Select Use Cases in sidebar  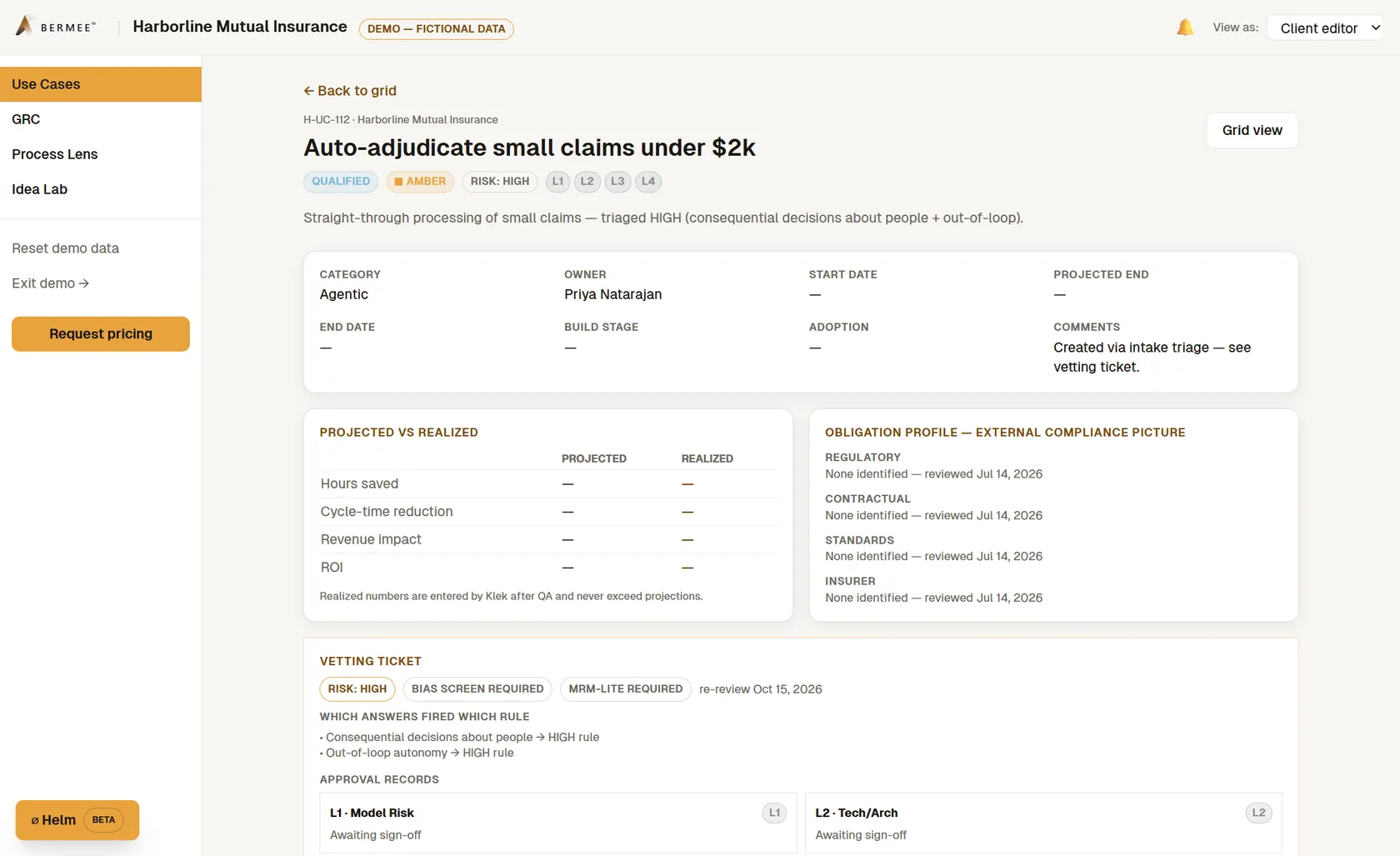pos(101,84)
